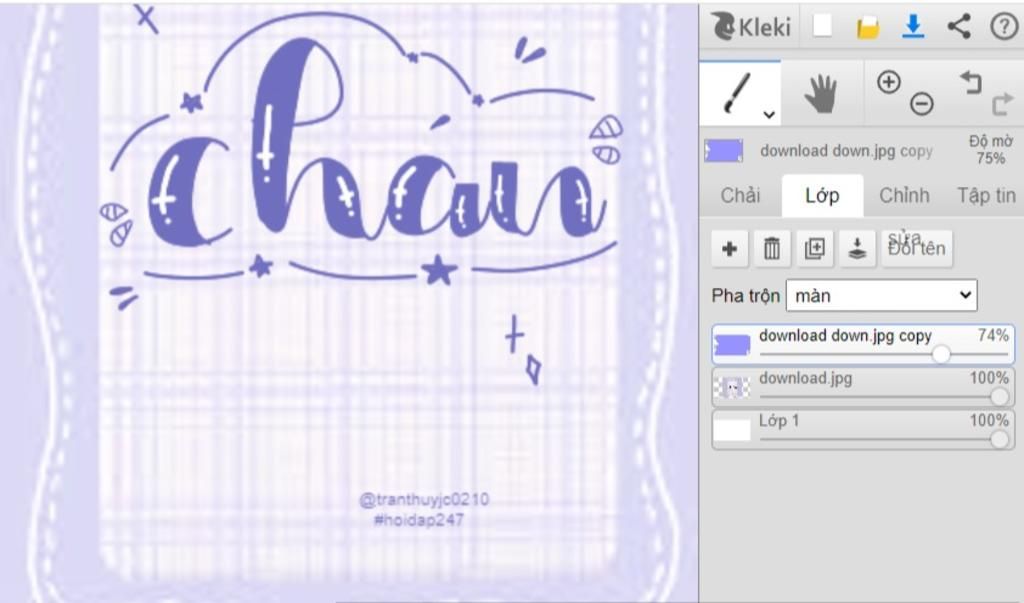This screenshot has width=1024, height=603.
Task: Select the download.jpg layer
Action: point(863,387)
